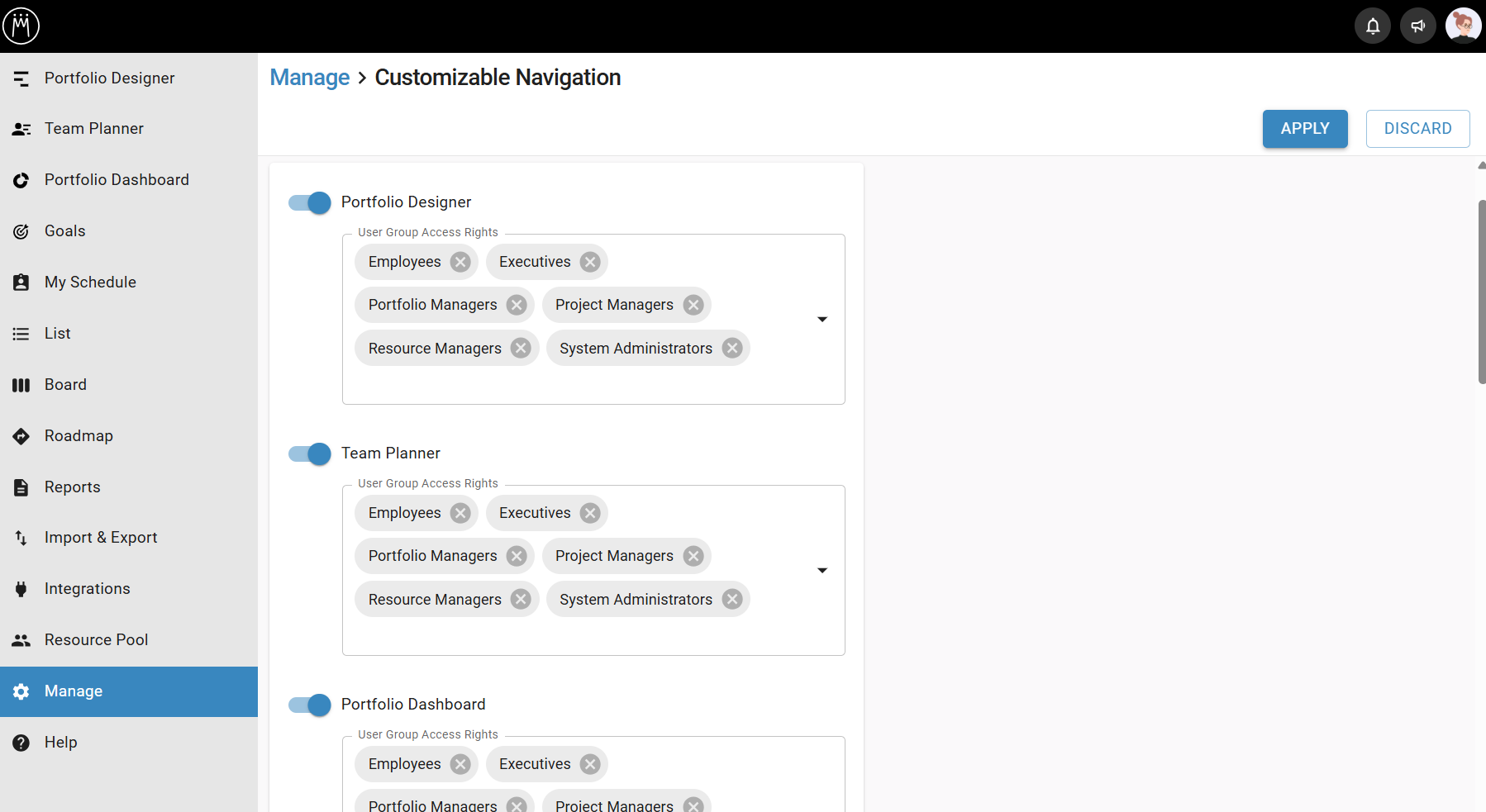Open Import & Export in sidebar
Screen dimensions: 1486x812
[x=129, y=538]
